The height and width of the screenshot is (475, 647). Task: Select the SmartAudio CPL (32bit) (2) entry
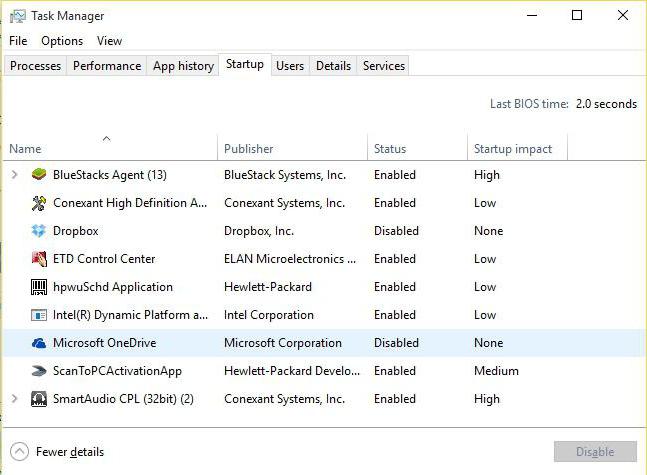pyautogui.click(x=123, y=399)
